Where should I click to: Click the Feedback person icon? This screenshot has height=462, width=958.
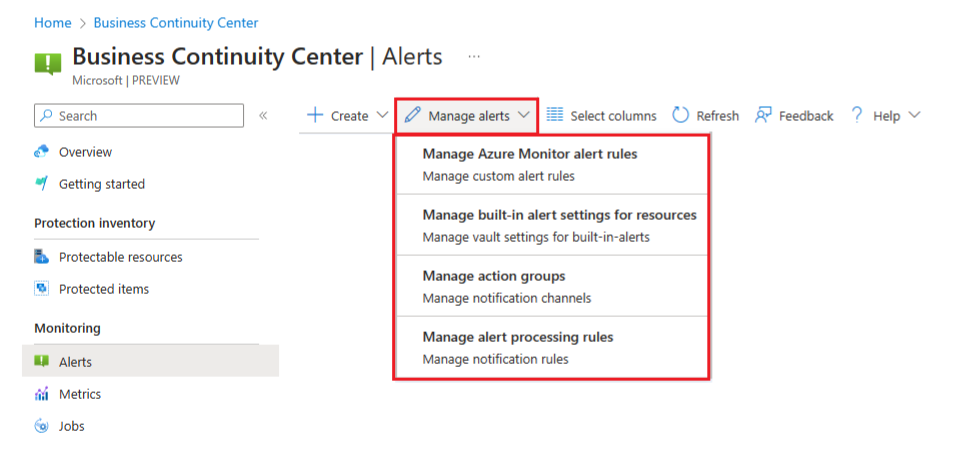click(763, 115)
